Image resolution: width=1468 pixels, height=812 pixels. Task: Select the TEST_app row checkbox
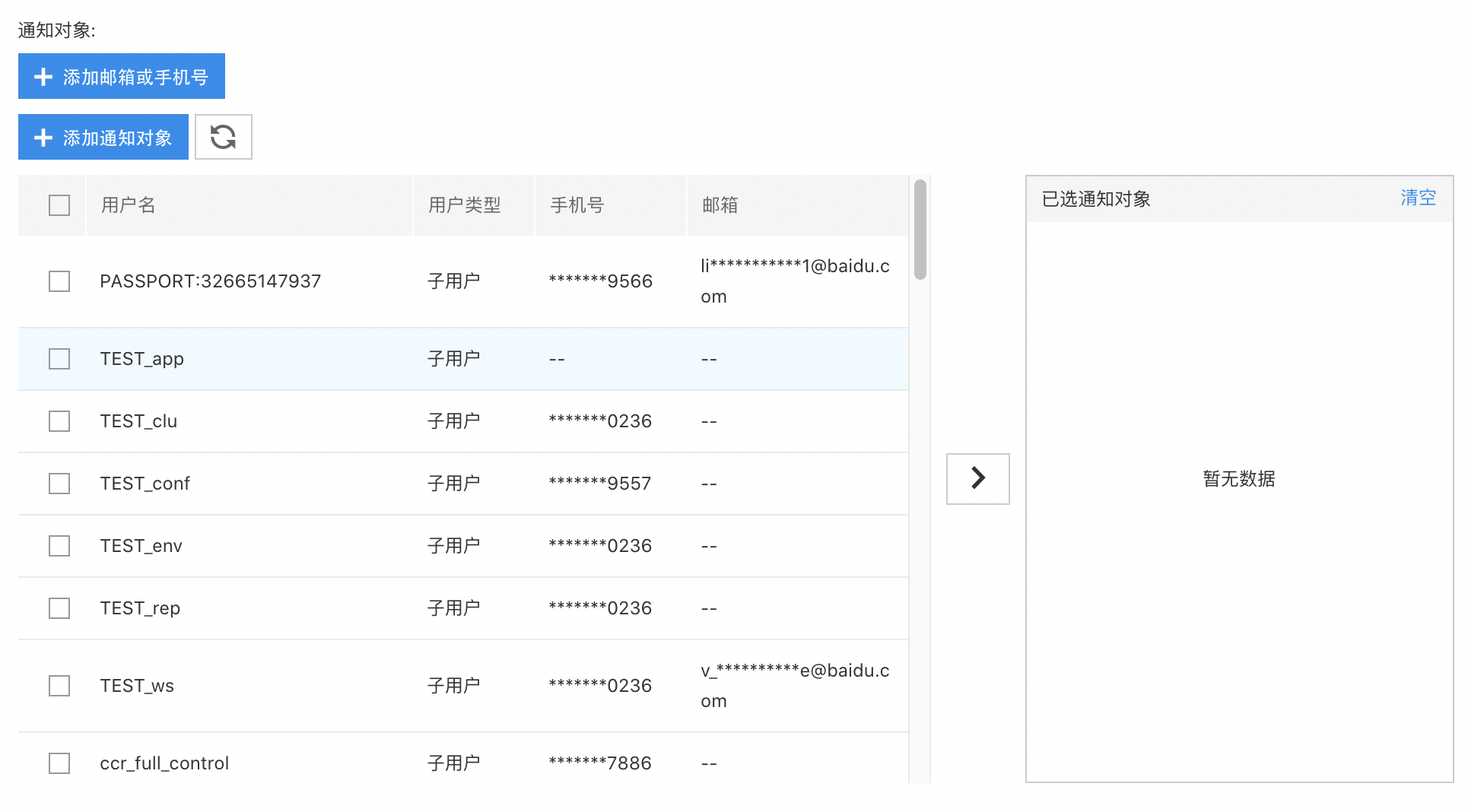[59, 359]
